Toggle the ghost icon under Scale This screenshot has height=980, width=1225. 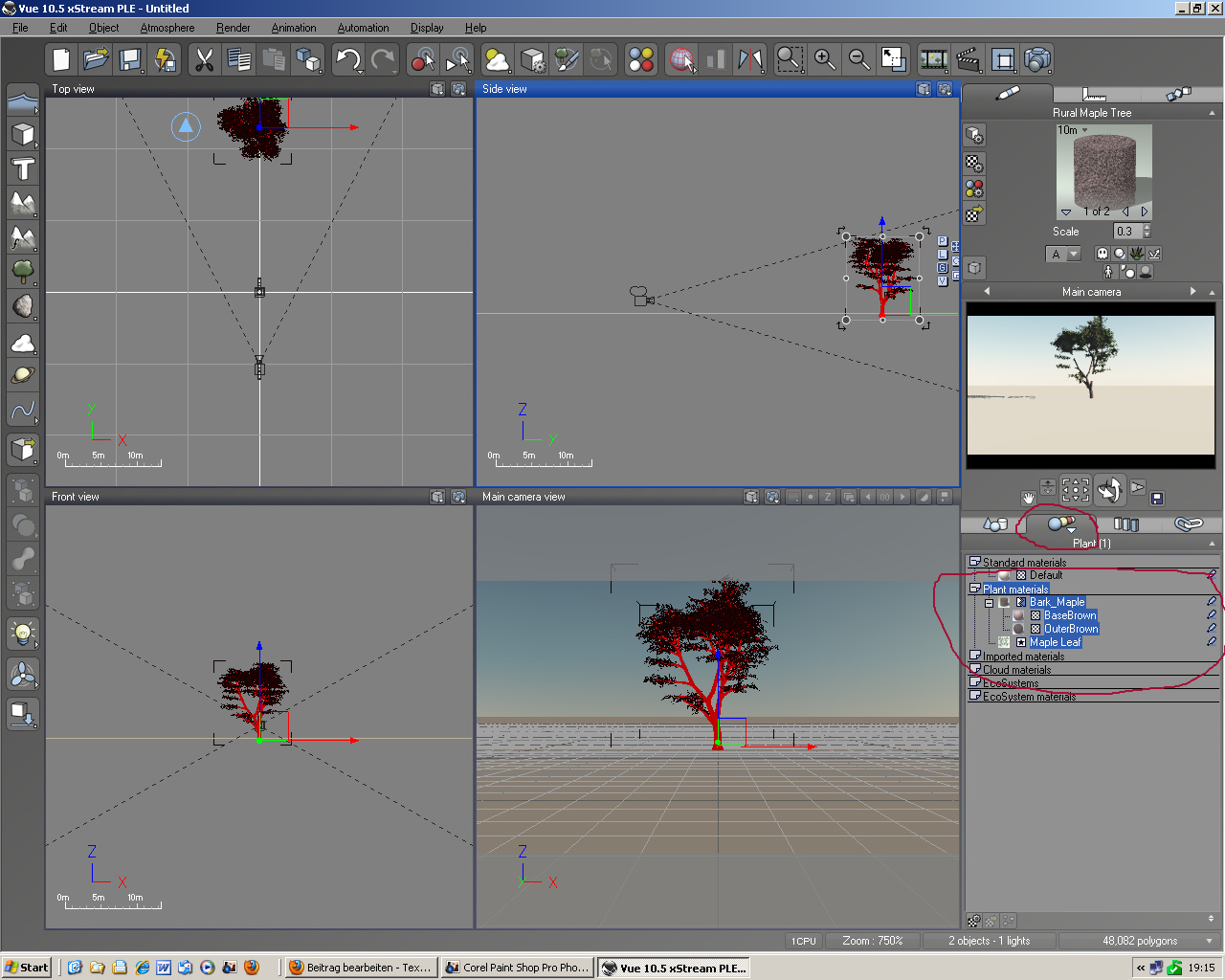(1102, 254)
